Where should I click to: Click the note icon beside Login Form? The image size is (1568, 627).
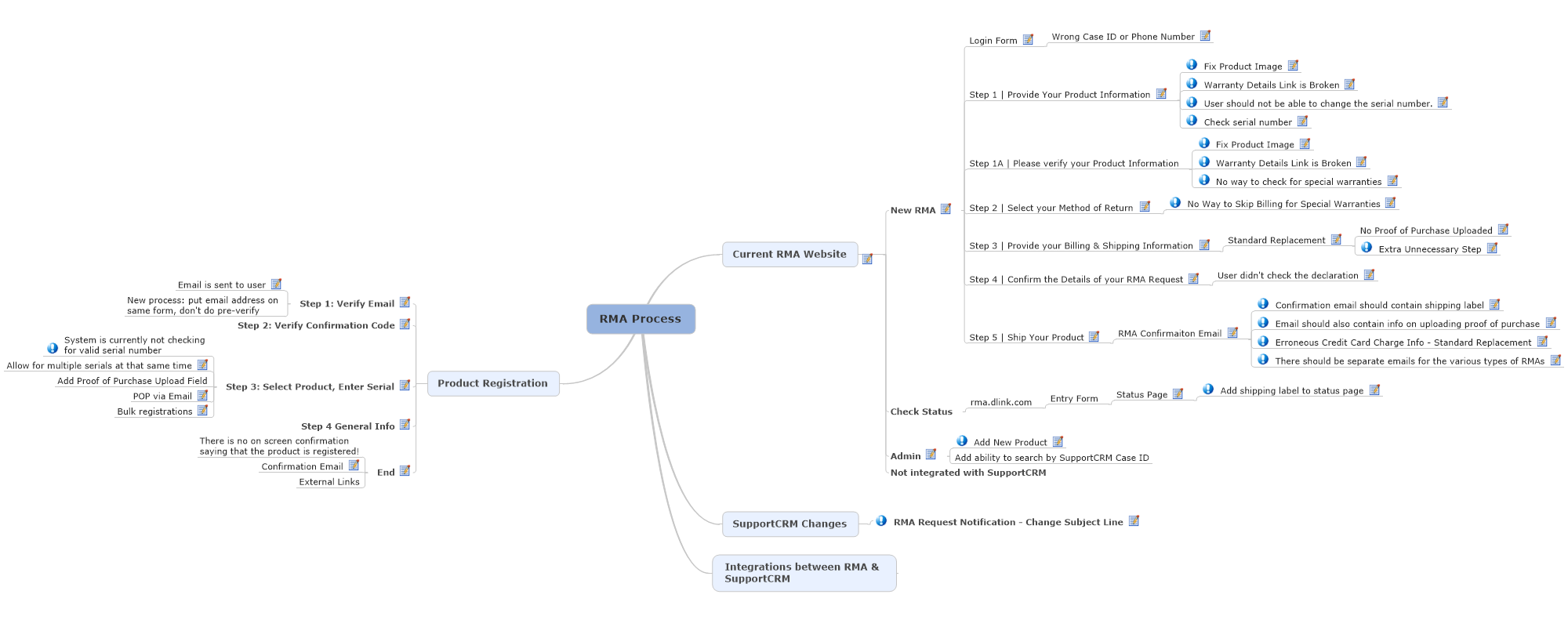(x=1028, y=40)
